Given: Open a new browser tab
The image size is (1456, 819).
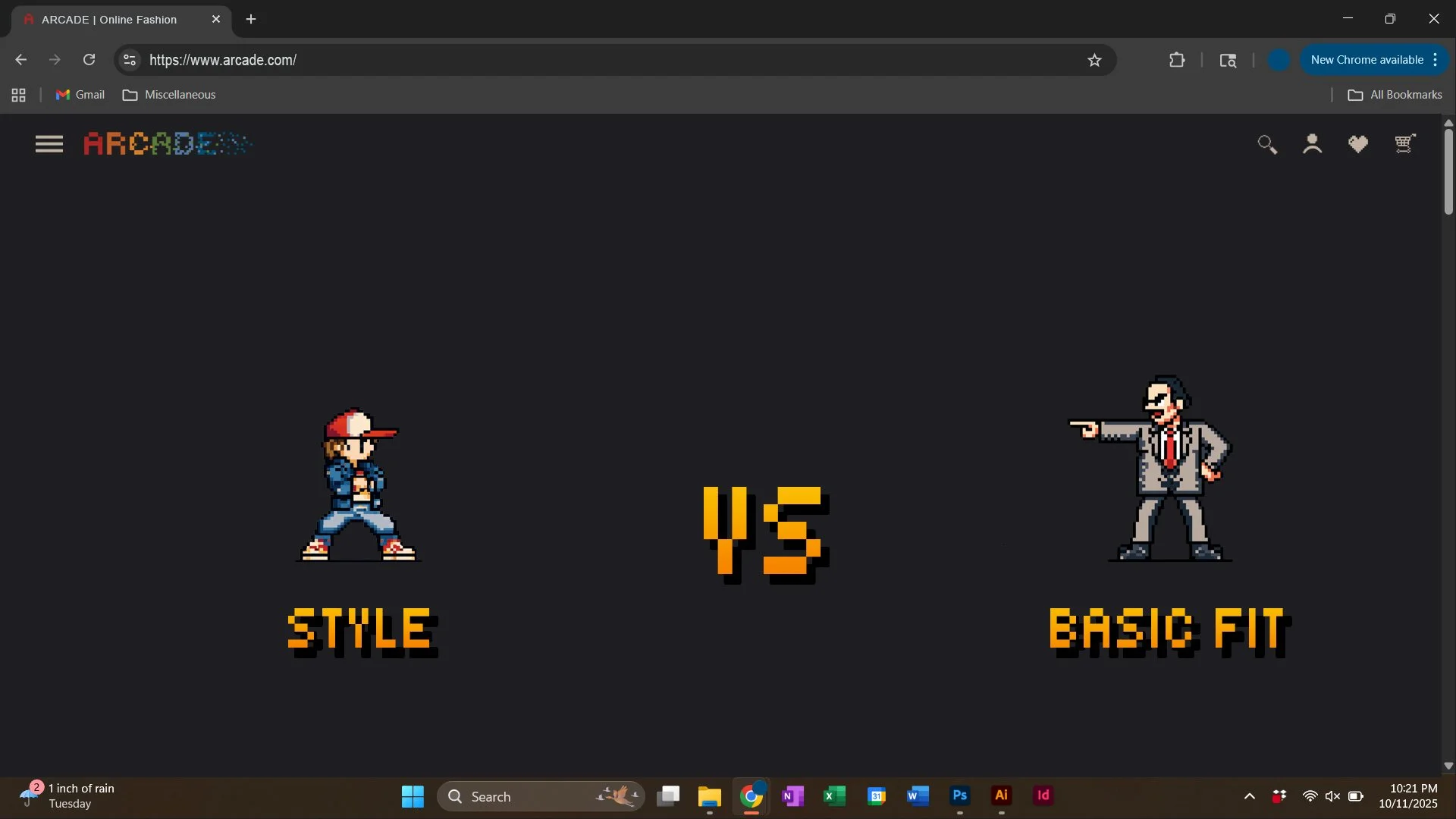Looking at the screenshot, I should 251,20.
